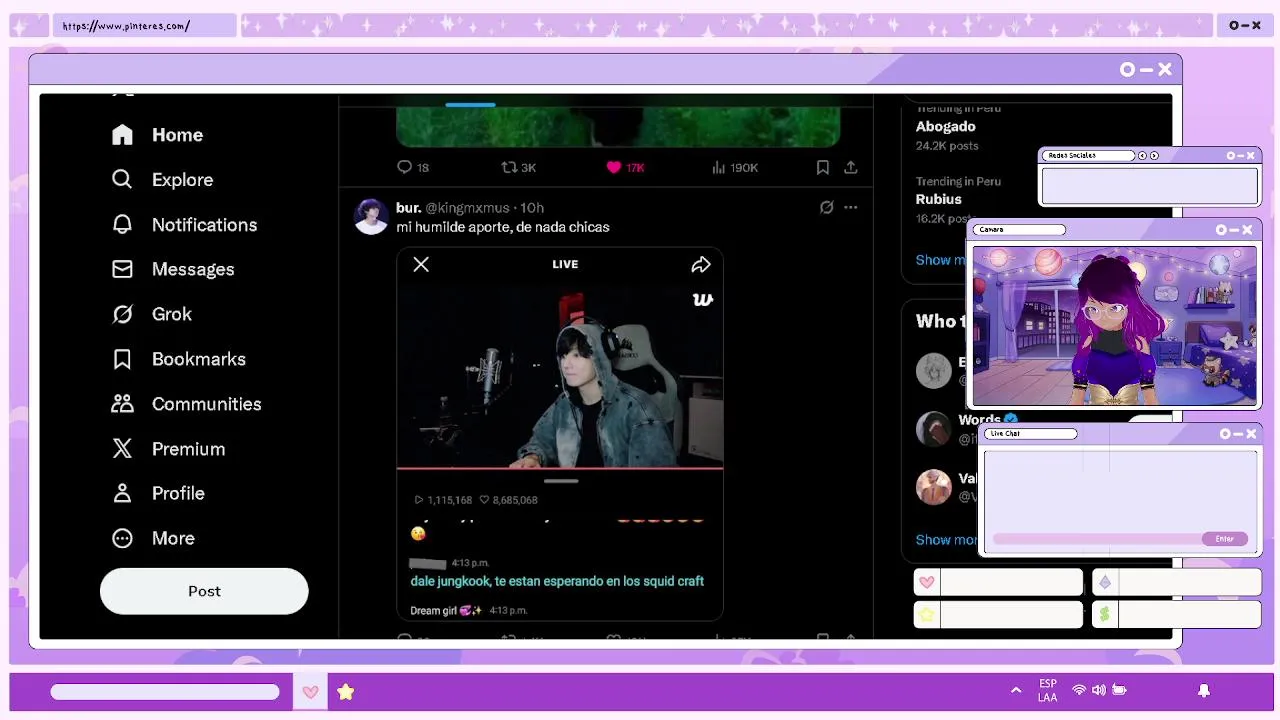
Task: Click the 1,115,168 view count
Action: point(443,500)
